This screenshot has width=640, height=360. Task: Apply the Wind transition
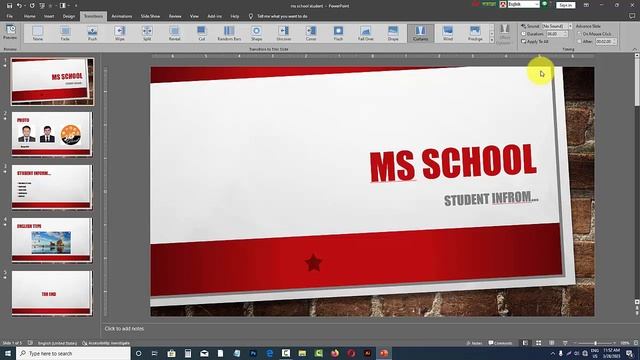(448, 33)
